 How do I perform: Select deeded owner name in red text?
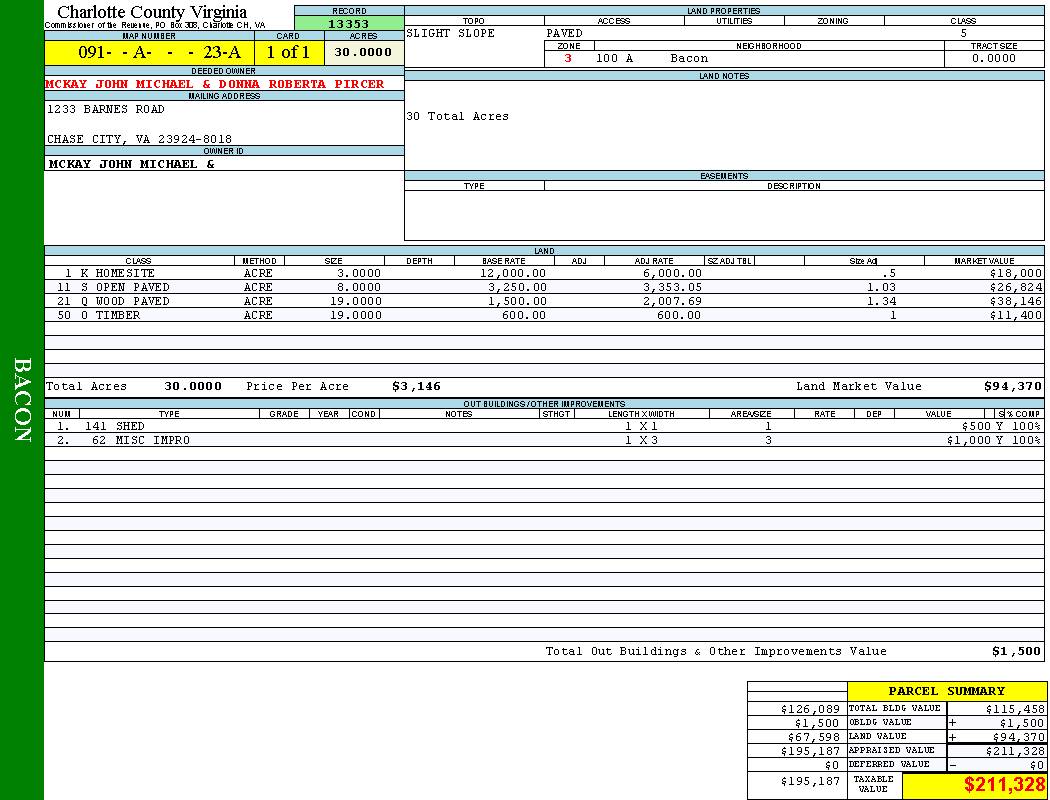214,84
